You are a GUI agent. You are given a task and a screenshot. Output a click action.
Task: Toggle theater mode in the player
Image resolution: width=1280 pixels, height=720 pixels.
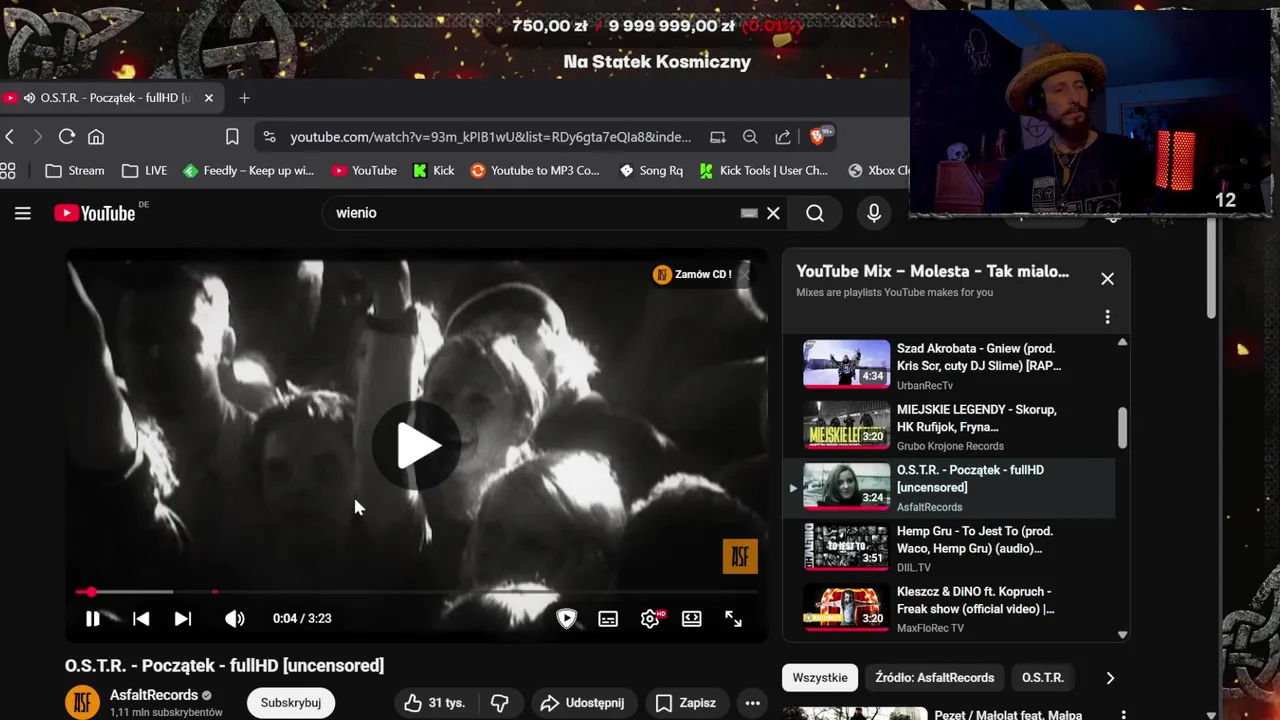(692, 619)
